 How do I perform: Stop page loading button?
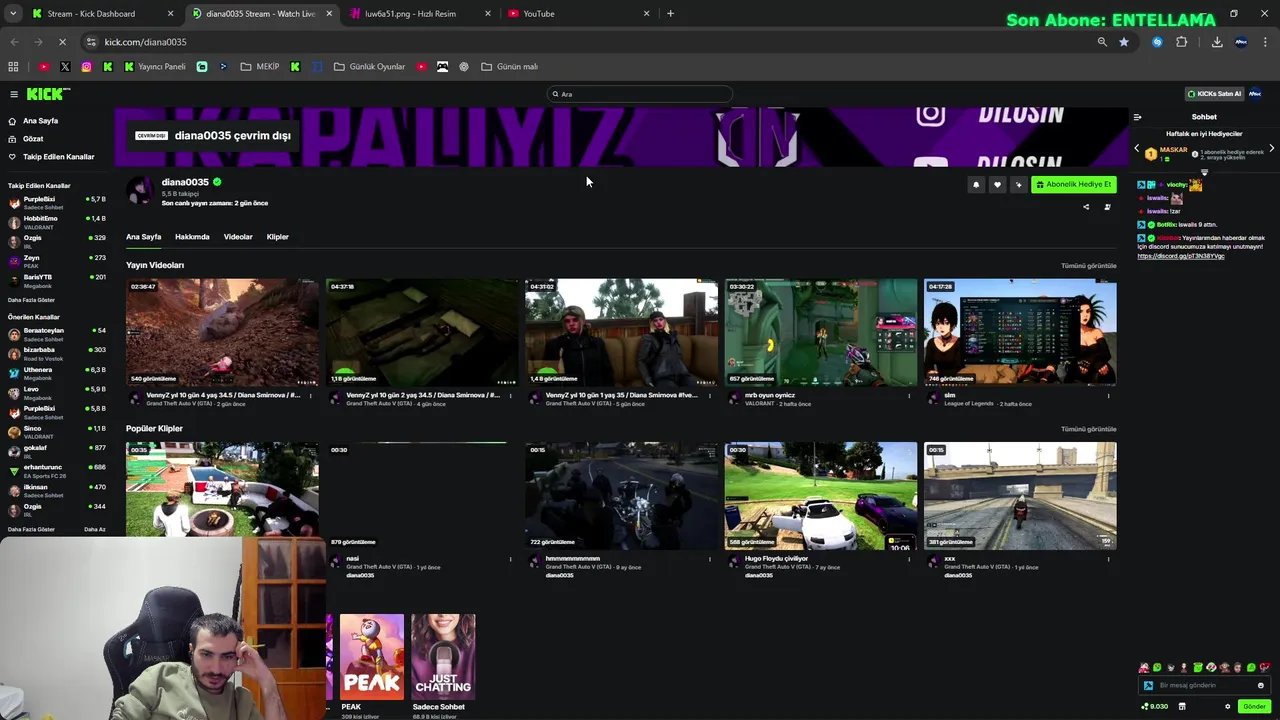pyautogui.click(x=62, y=42)
